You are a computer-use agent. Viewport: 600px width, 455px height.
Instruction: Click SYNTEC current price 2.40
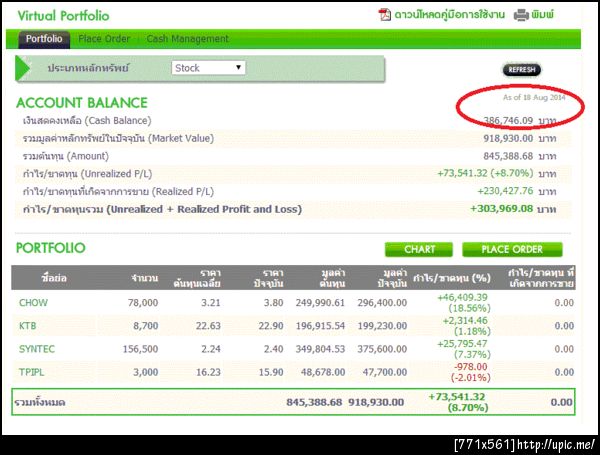coord(274,349)
